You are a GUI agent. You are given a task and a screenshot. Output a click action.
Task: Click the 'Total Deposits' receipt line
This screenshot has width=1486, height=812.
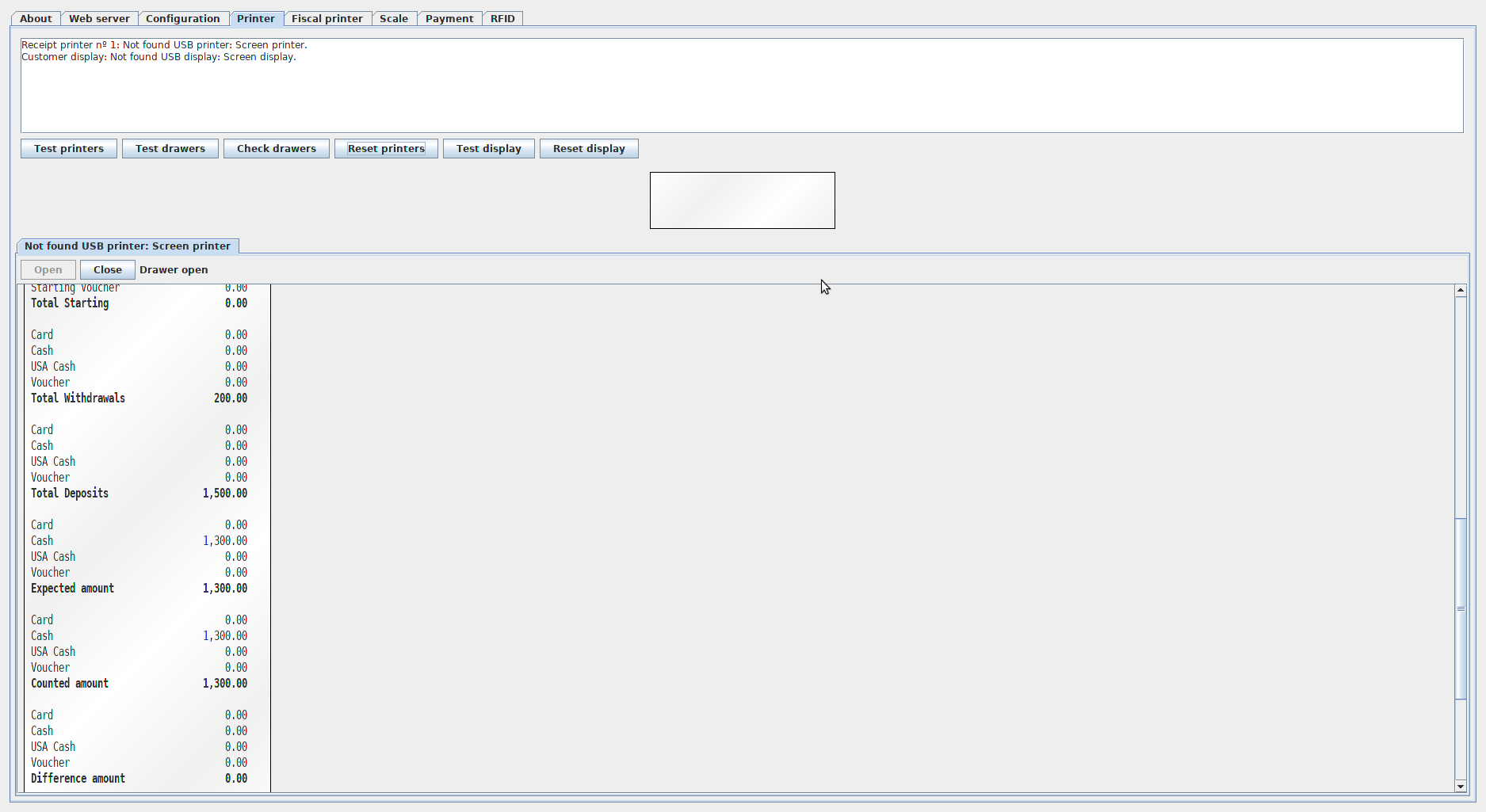pyautogui.click(x=139, y=494)
